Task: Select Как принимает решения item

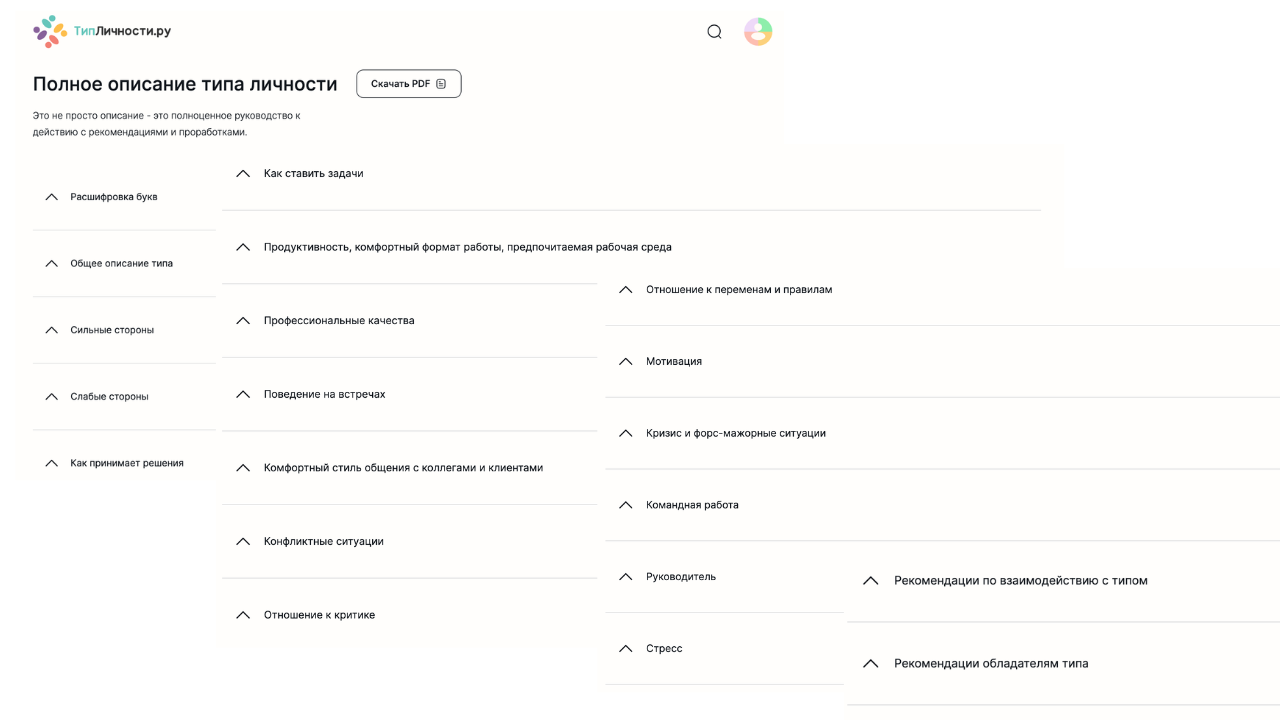Action: coord(127,464)
